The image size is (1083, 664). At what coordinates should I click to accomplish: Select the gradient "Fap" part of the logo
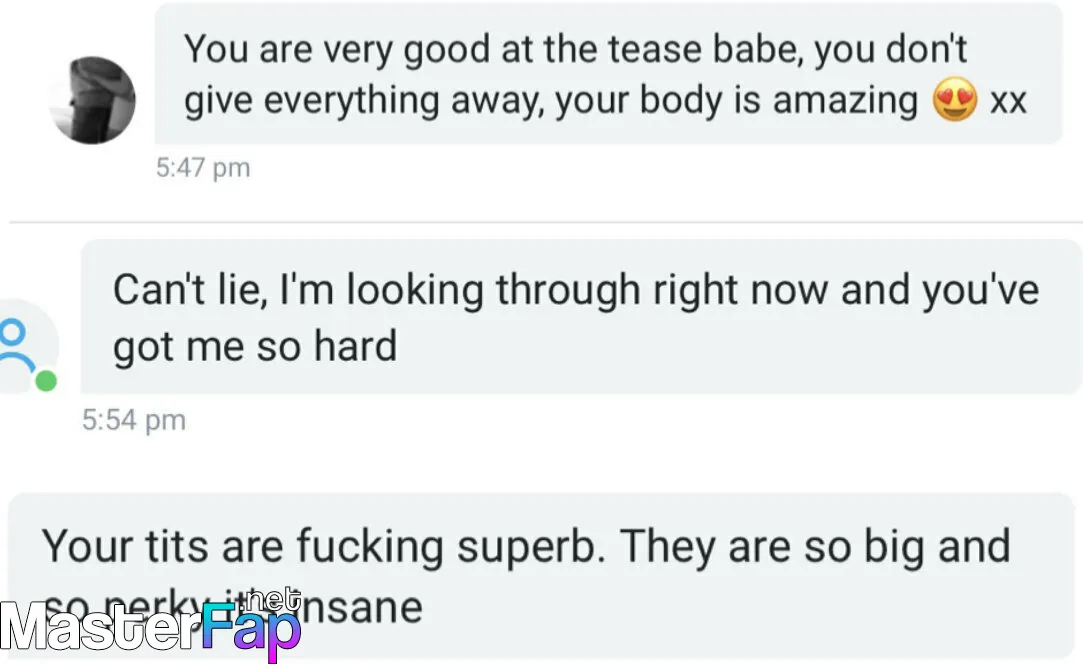[251, 630]
